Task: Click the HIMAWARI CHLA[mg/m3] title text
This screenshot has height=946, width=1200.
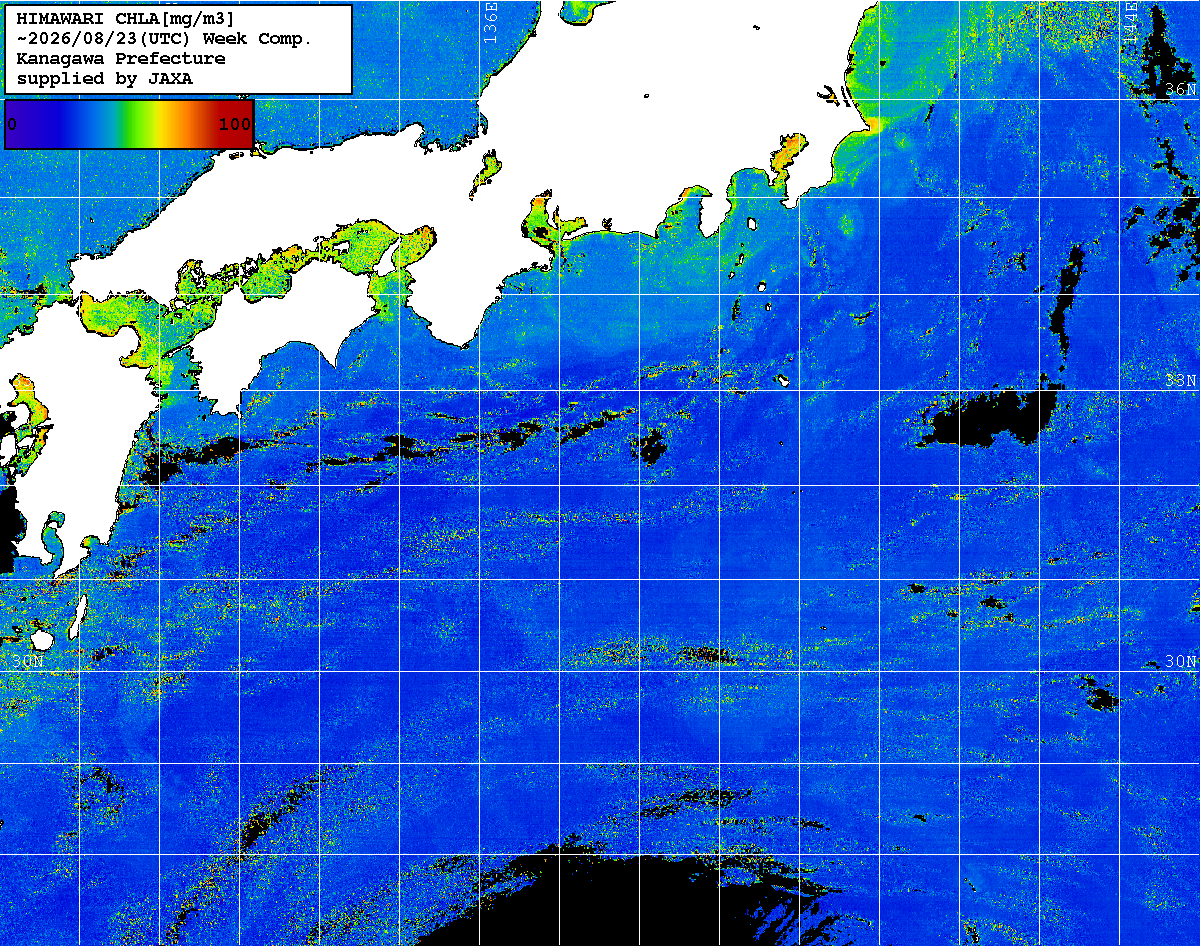Action: pos(128,19)
